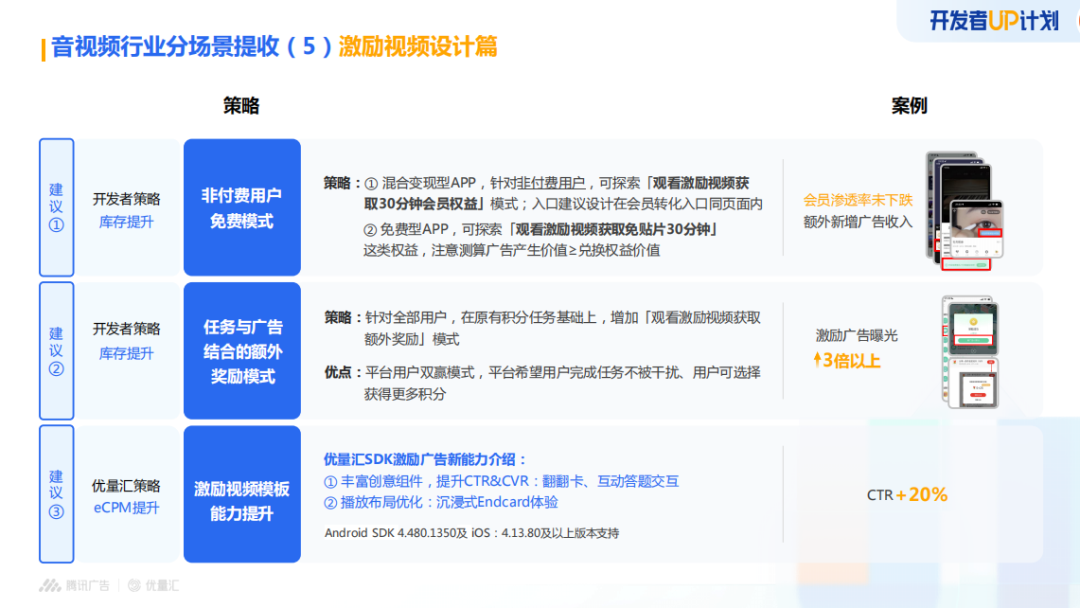Click the 额外新增广告收入 text
This screenshot has height=608, width=1080.
pyautogui.click(x=858, y=222)
